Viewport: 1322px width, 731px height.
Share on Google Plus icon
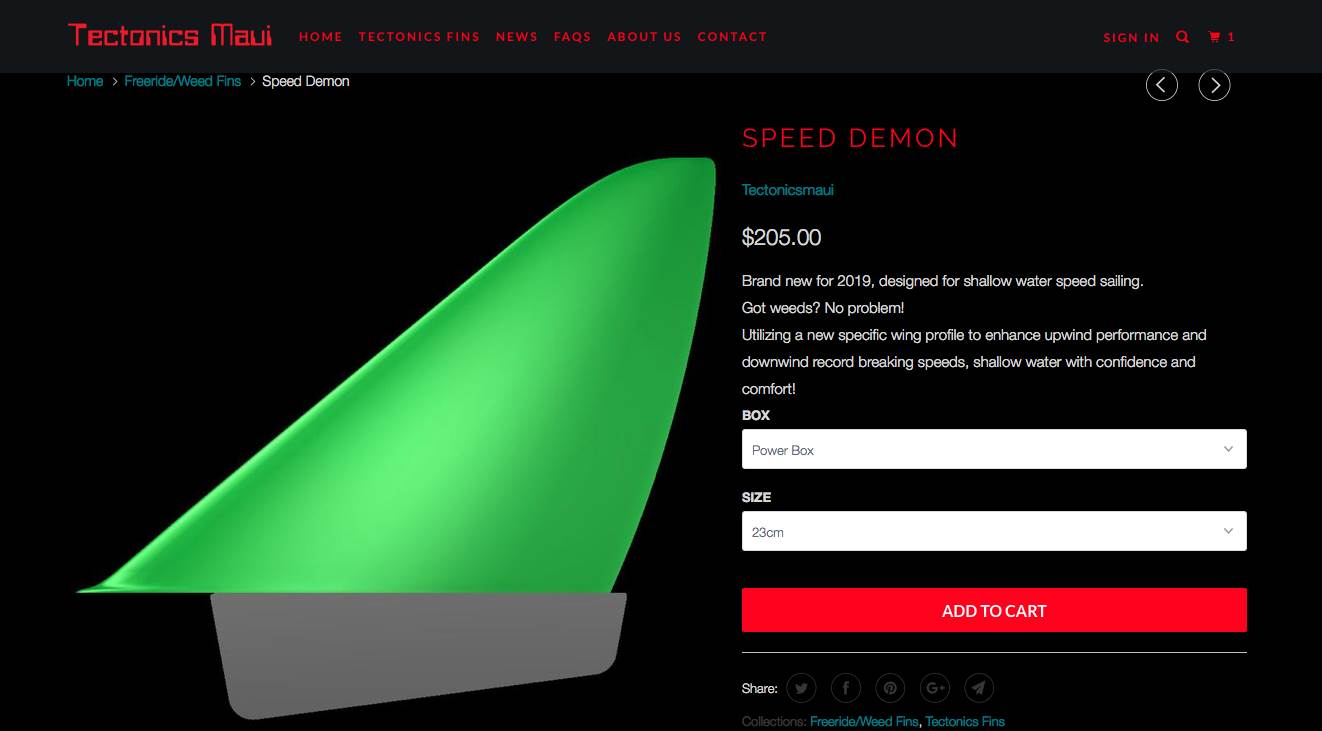click(x=935, y=688)
